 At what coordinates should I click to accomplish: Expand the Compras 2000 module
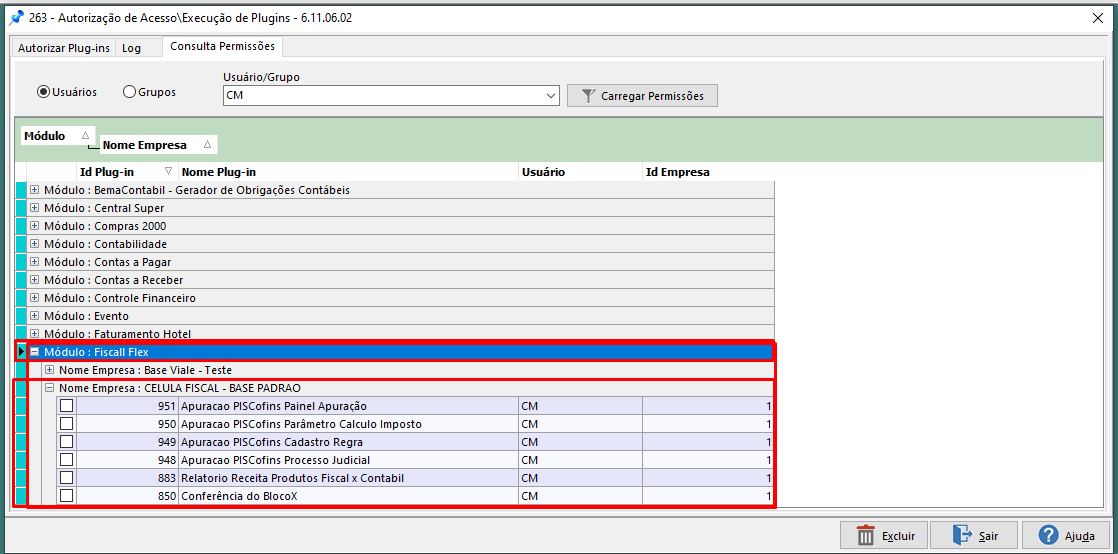34,226
